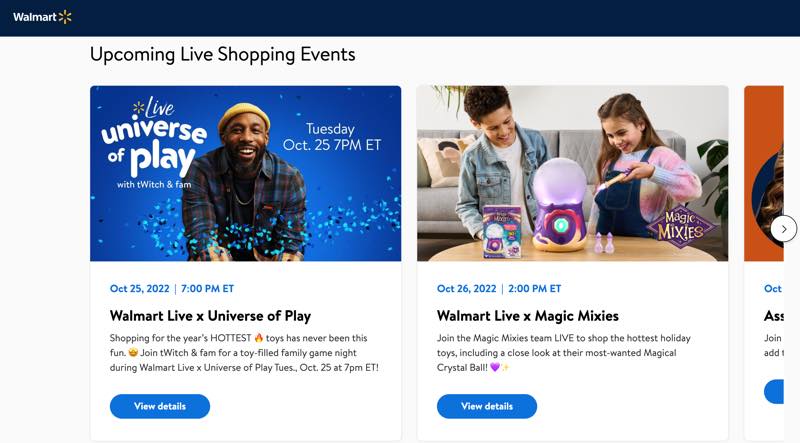
Task: View details for Universe of Play event
Action: (160, 406)
